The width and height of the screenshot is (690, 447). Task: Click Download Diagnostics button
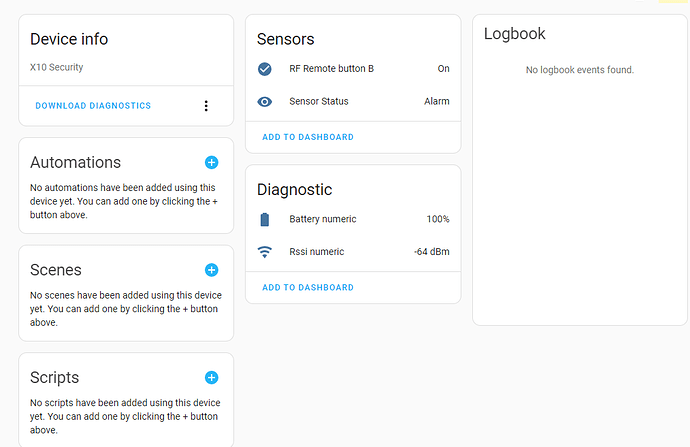93,106
